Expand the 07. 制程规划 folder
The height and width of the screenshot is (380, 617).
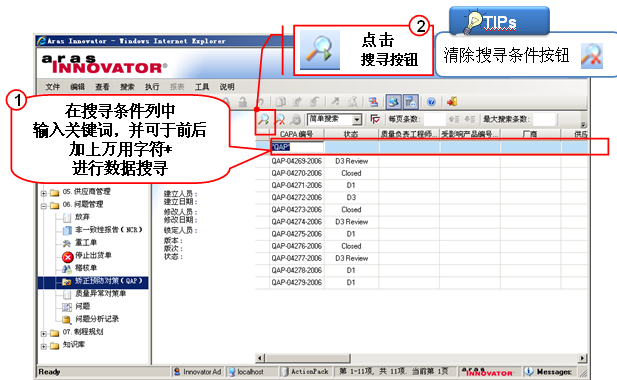coord(44,333)
